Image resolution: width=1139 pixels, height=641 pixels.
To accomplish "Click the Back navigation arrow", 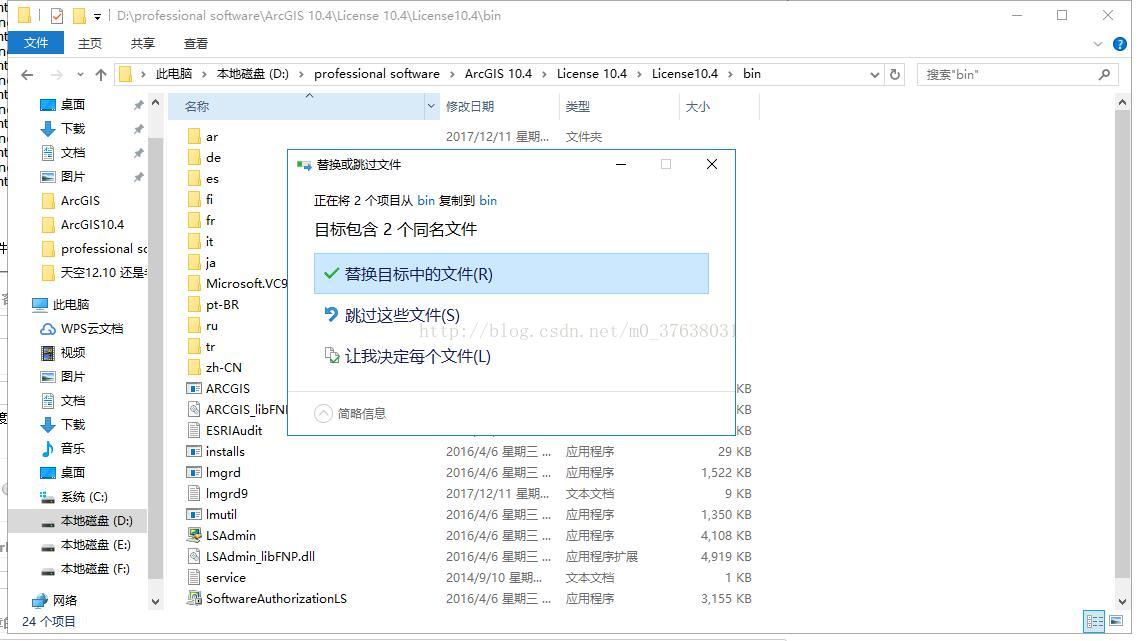I will coord(27,74).
